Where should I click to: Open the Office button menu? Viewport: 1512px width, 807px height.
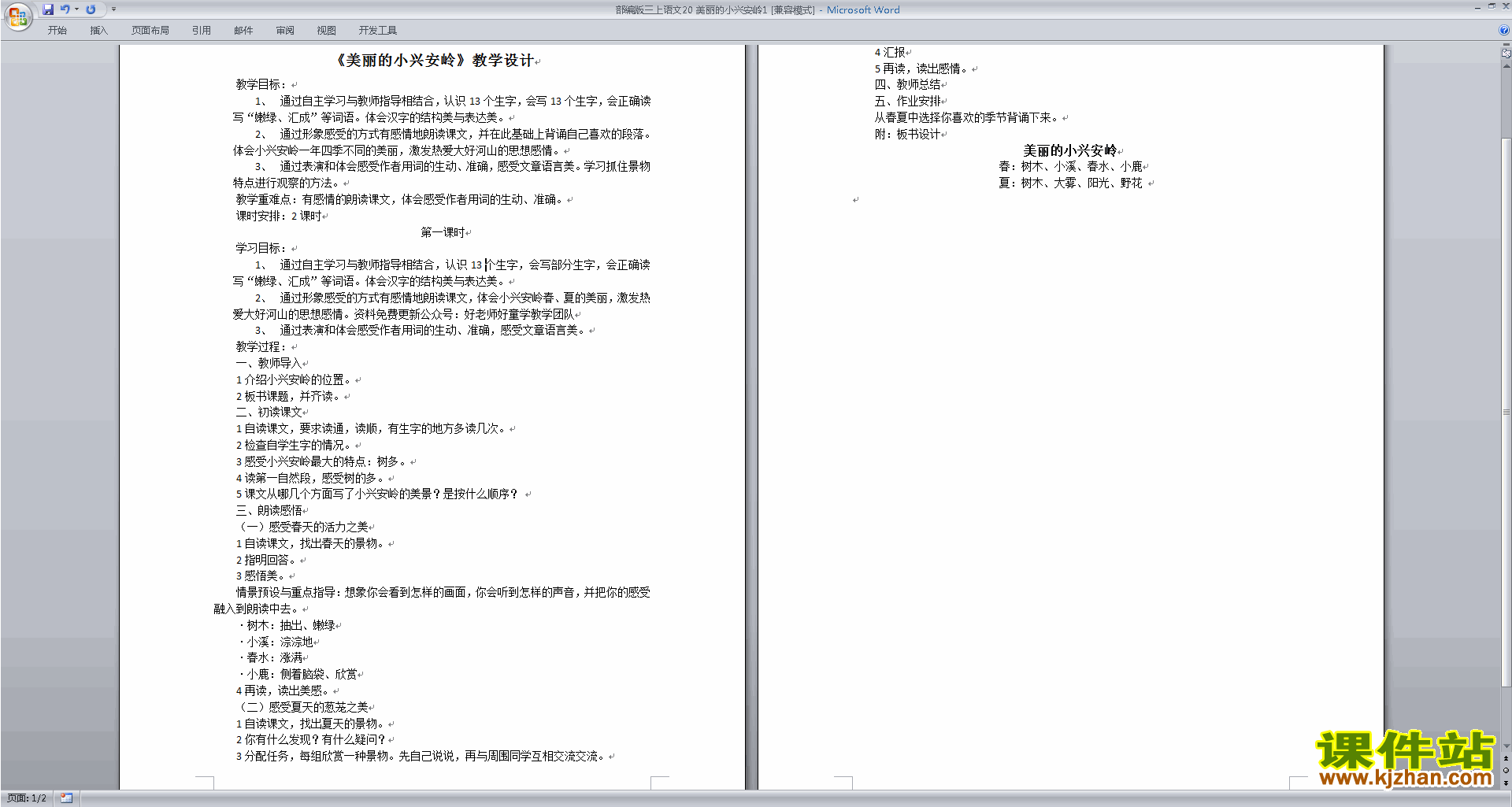17,16
